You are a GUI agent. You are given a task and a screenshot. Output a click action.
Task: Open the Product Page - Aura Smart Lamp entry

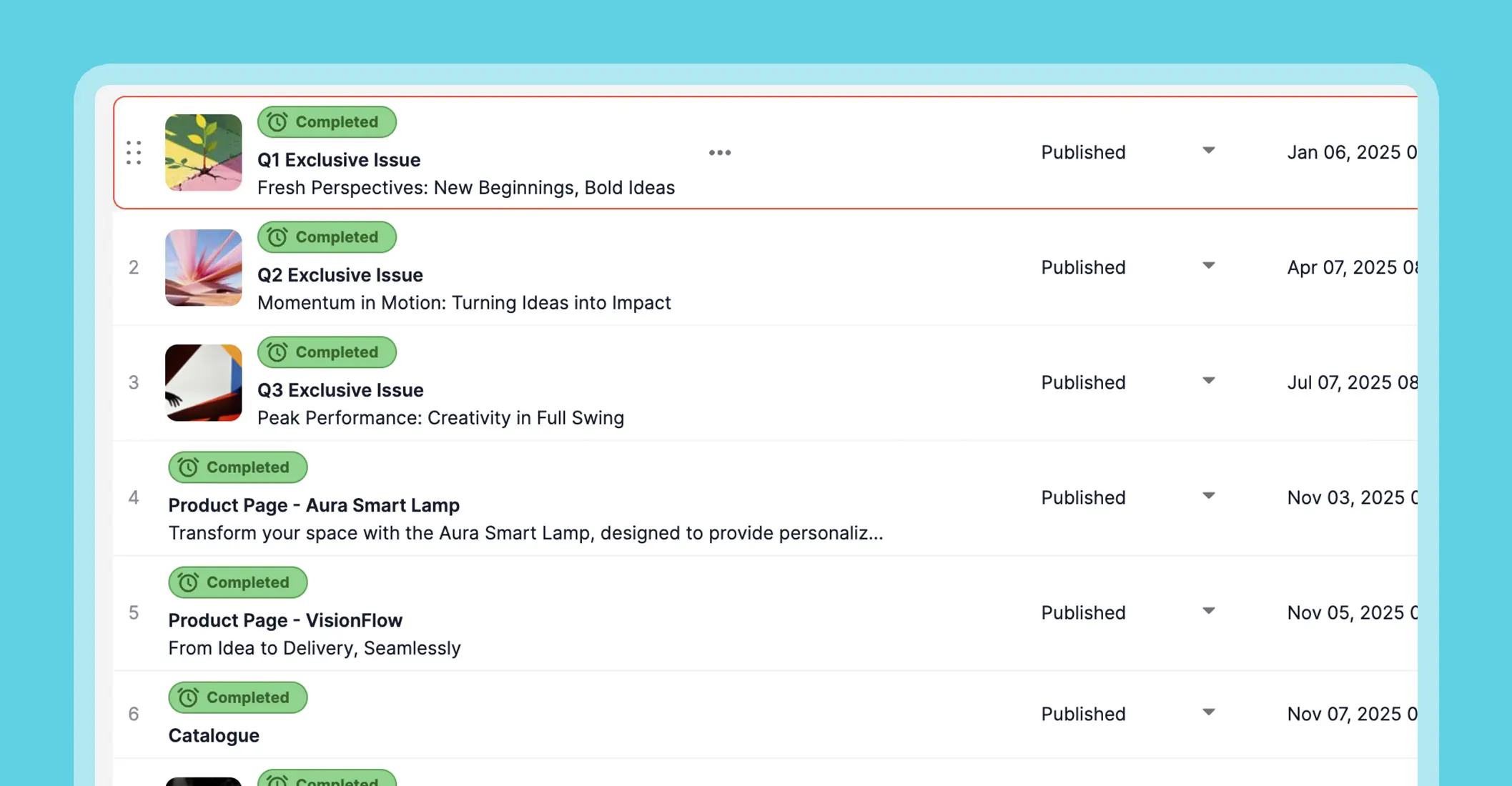314,505
